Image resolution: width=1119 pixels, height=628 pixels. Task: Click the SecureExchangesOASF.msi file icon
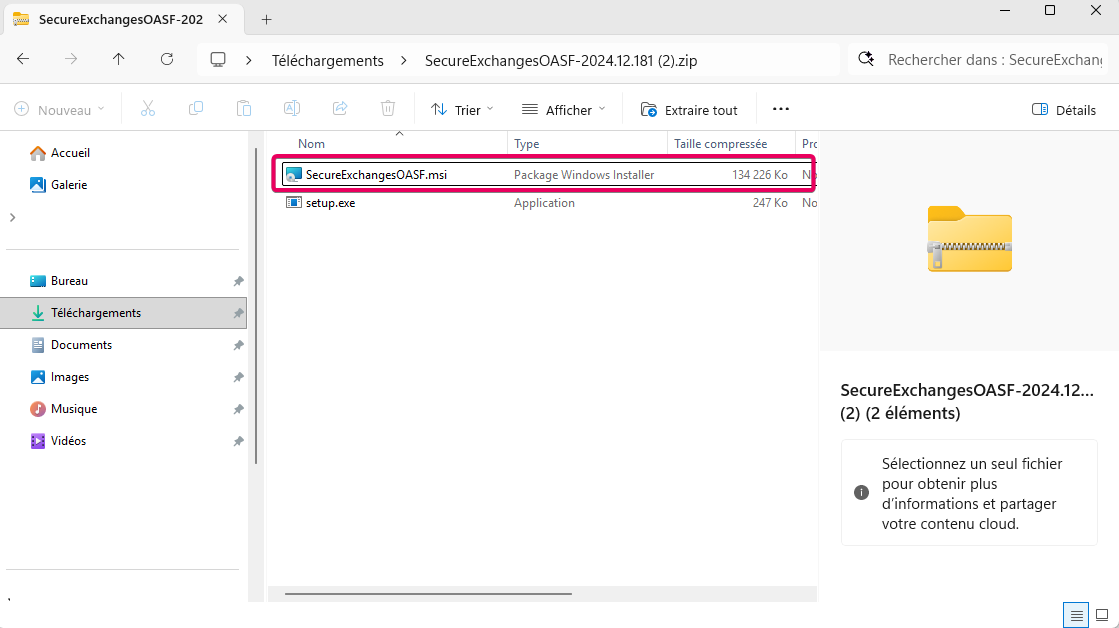293,174
